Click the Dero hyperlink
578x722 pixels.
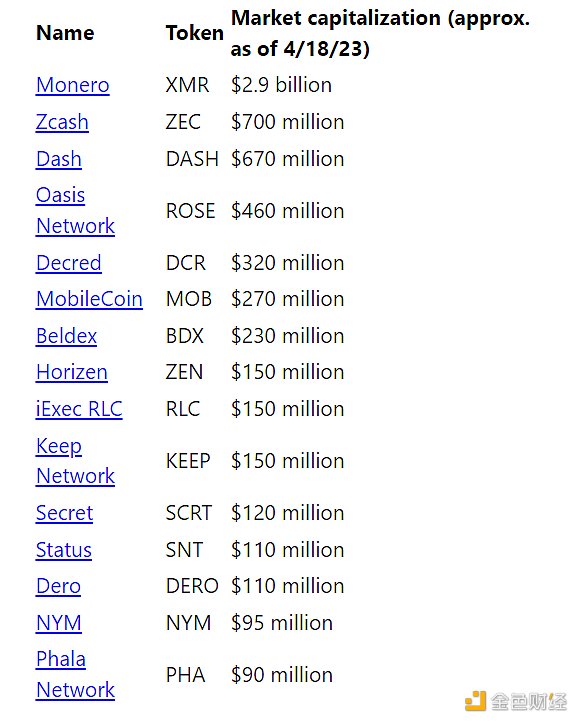[x=58, y=586]
